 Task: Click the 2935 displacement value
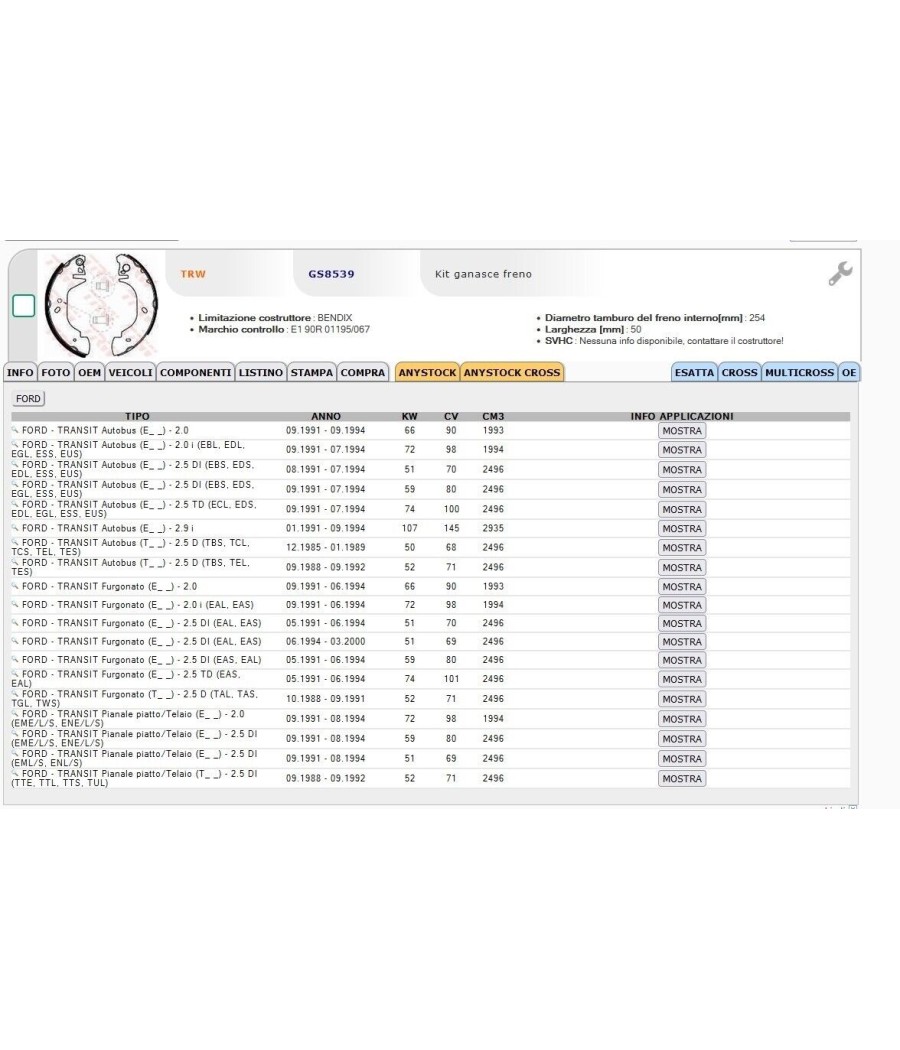[494, 528]
